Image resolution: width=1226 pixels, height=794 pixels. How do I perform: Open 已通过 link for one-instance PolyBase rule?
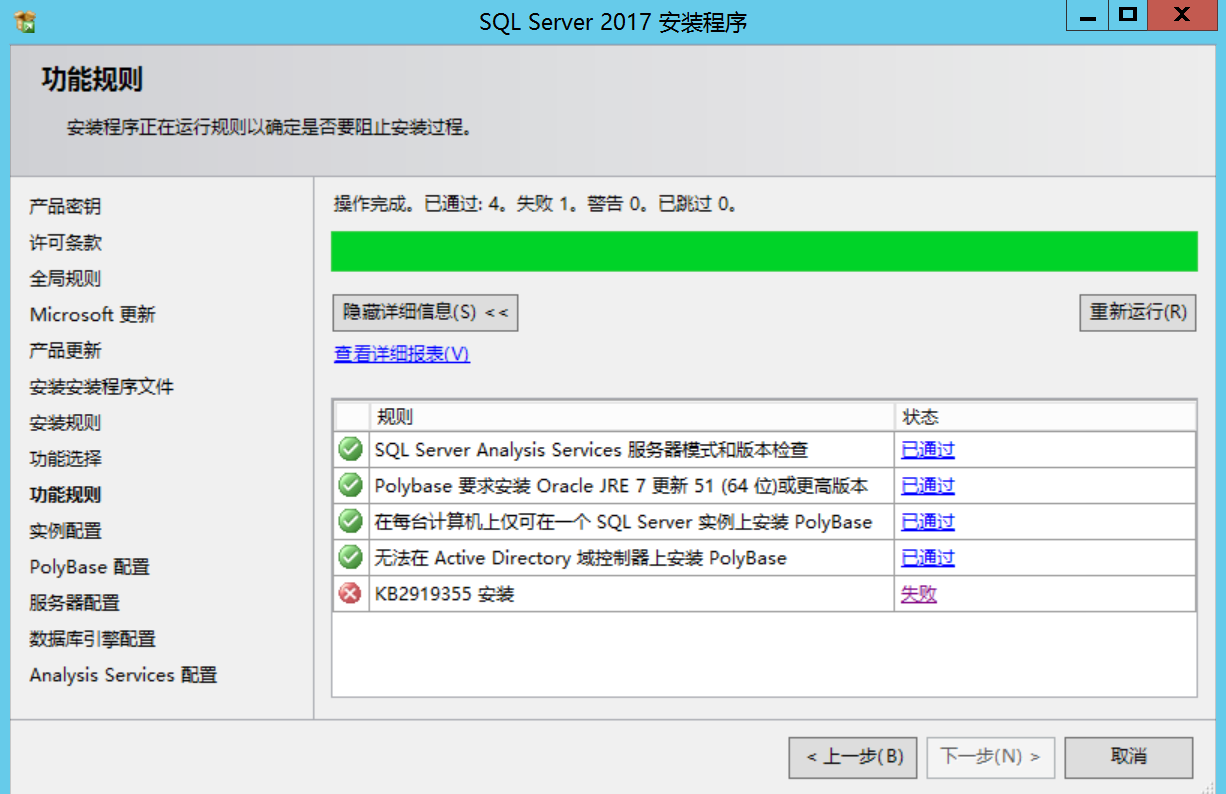point(928,522)
